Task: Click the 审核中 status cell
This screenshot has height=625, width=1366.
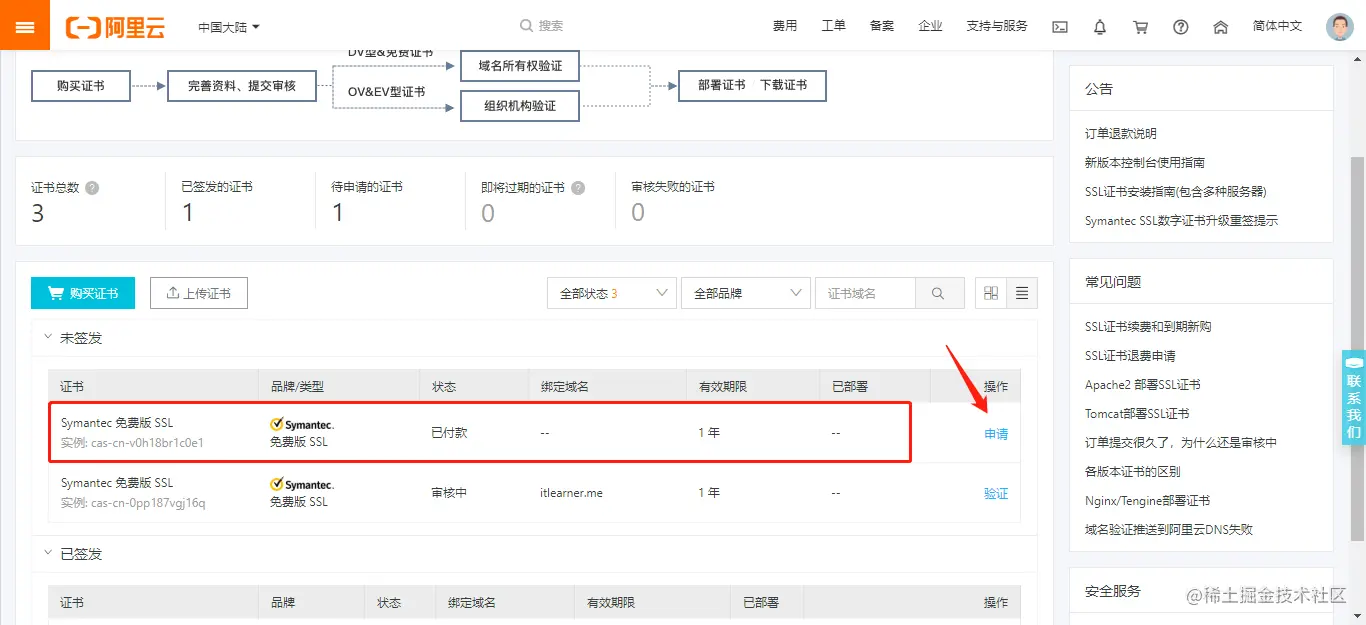Action: pos(449,493)
